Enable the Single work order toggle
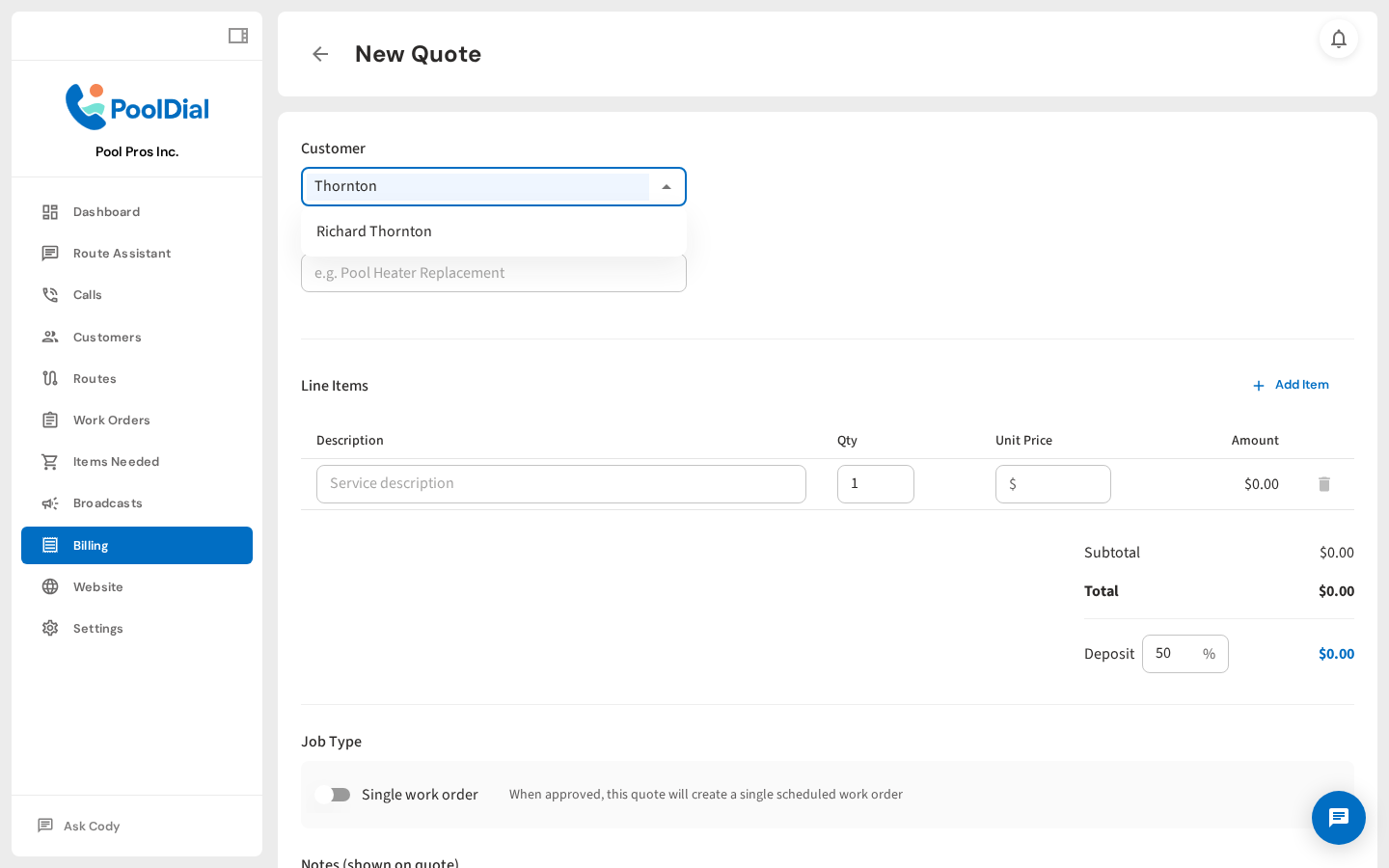The image size is (1389, 868). (x=333, y=795)
